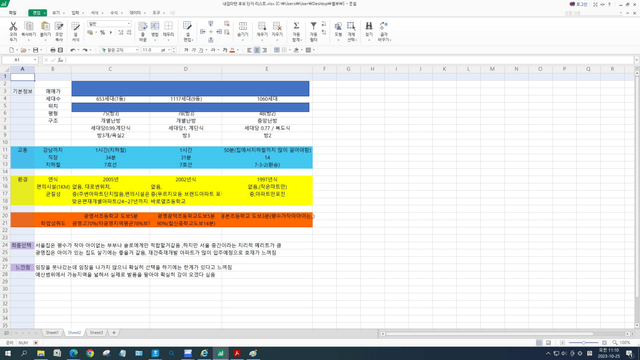Add a new sheet with plus button
Viewport: 640px width, 360px height.
click(114, 333)
